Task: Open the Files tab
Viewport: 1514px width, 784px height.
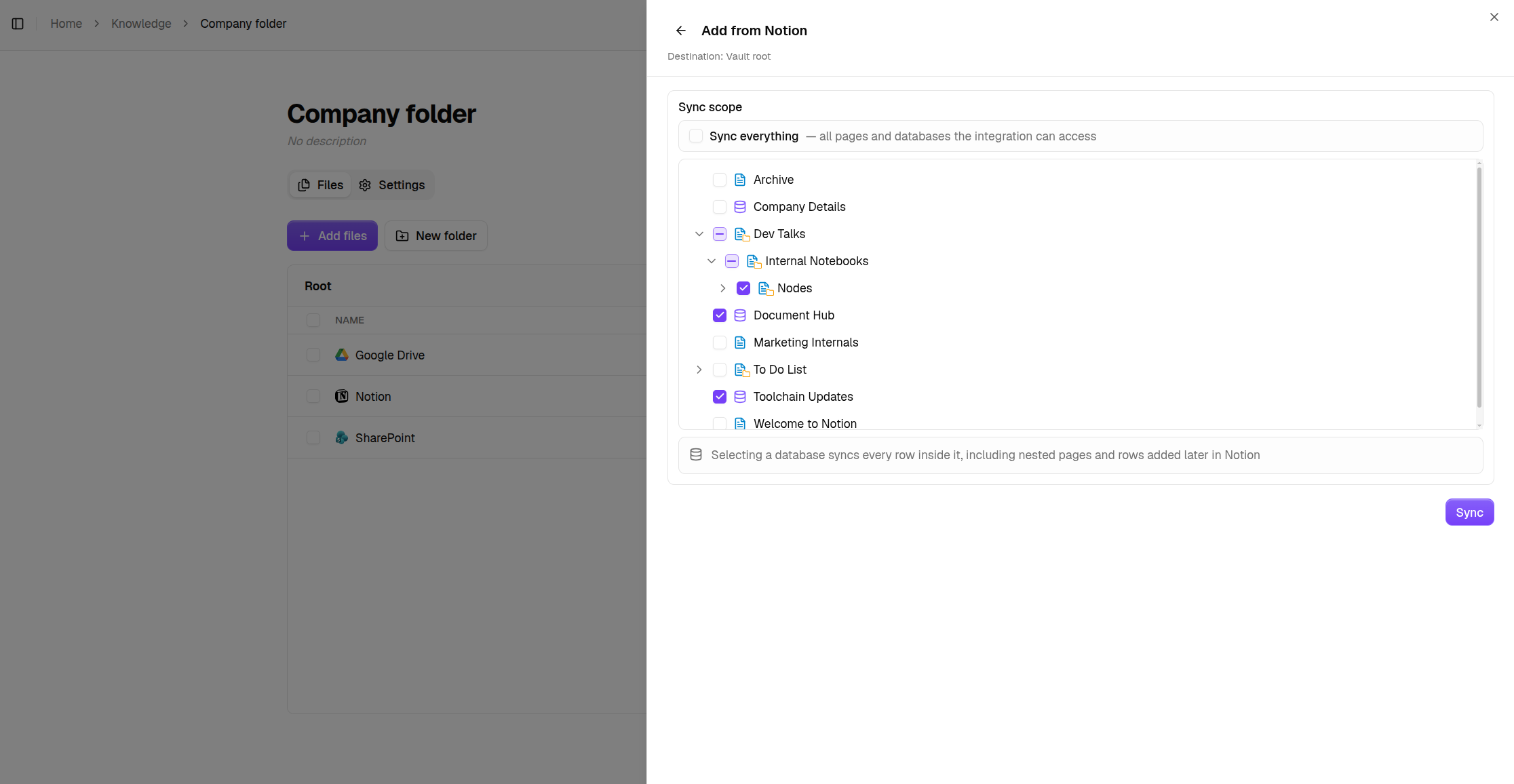Action: (x=321, y=185)
